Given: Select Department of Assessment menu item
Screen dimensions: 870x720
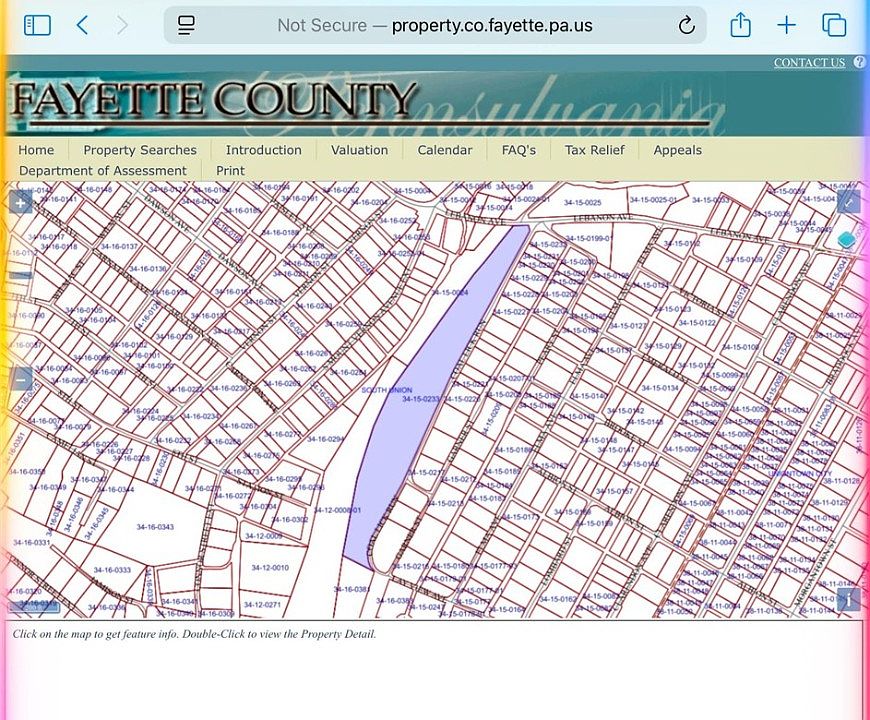Looking at the screenshot, I should (x=103, y=171).
